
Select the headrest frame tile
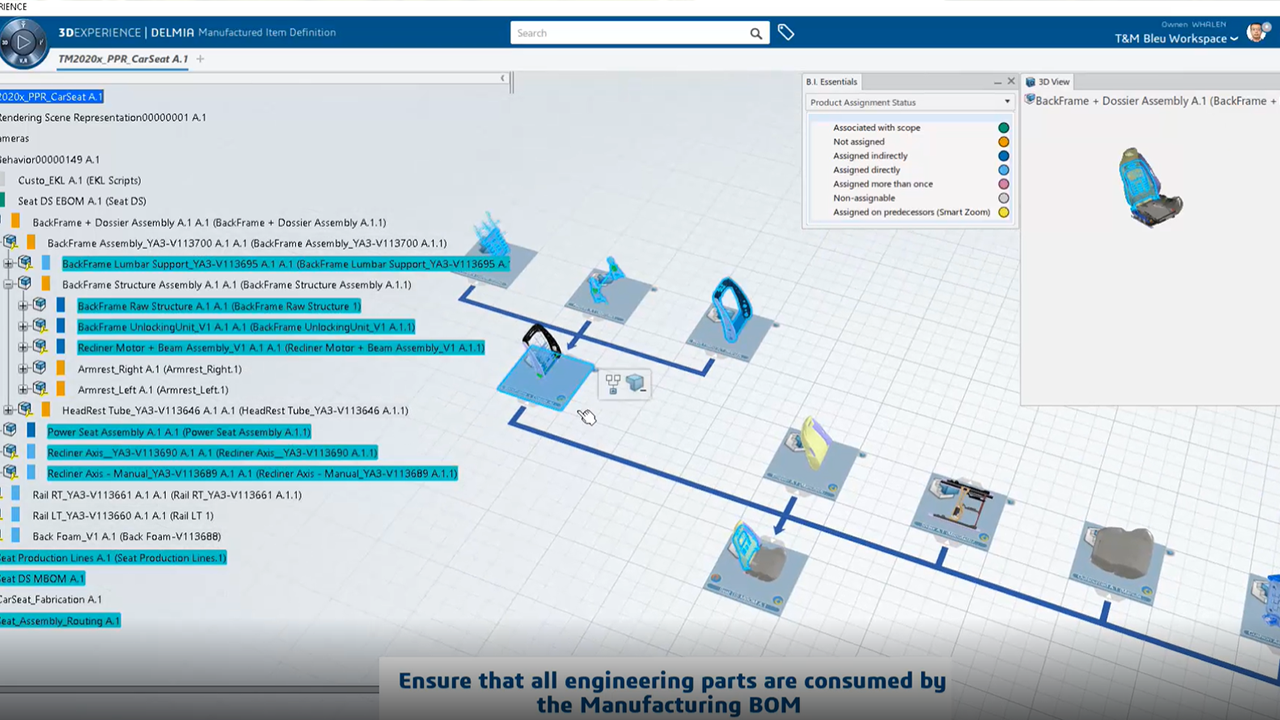pyautogui.click(x=730, y=318)
